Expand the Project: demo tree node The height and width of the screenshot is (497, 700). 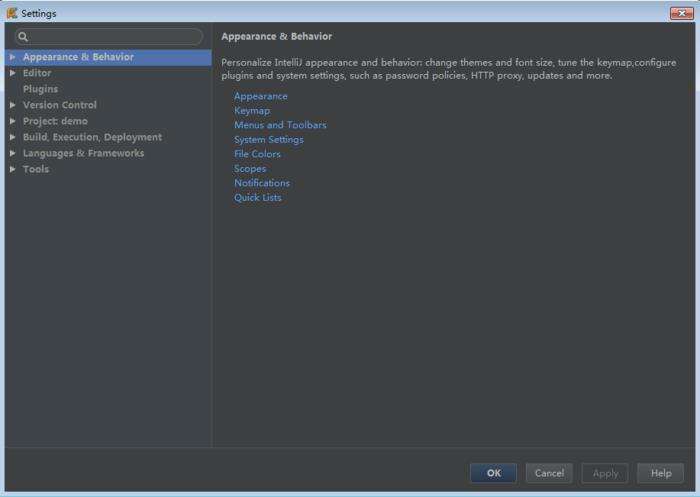pyautogui.click(x=12, y=121)
